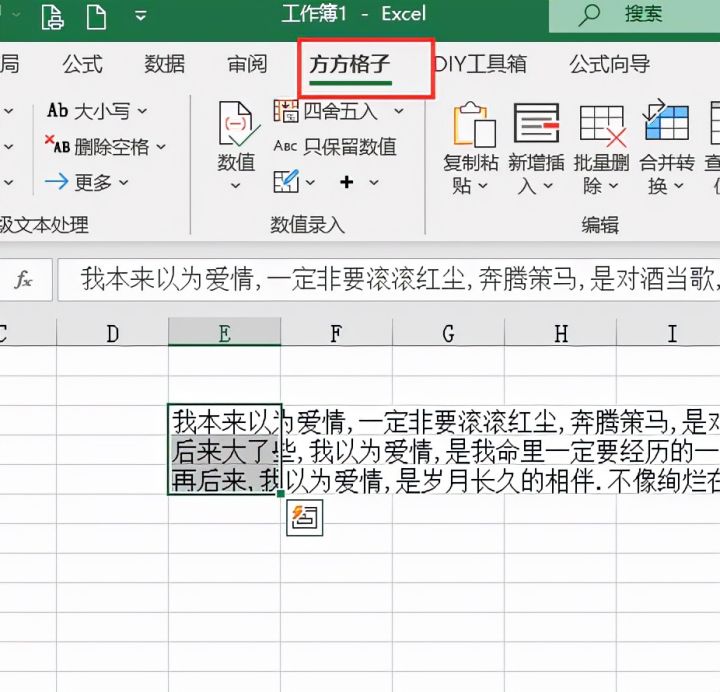Image resolution: width=720 pixels, height=692 pixels.
Task: Click the cell starting 后来大了些
Action: pos(225,450)
